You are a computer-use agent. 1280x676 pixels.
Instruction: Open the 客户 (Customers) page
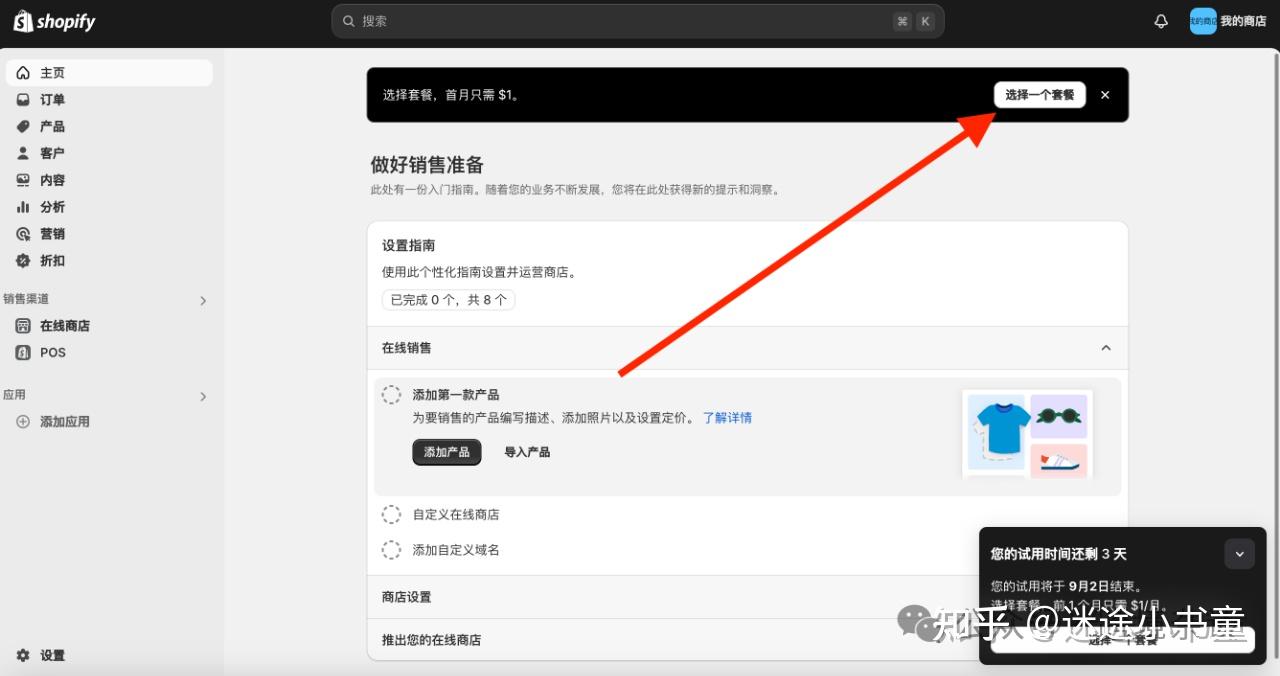tap(50, 153)
